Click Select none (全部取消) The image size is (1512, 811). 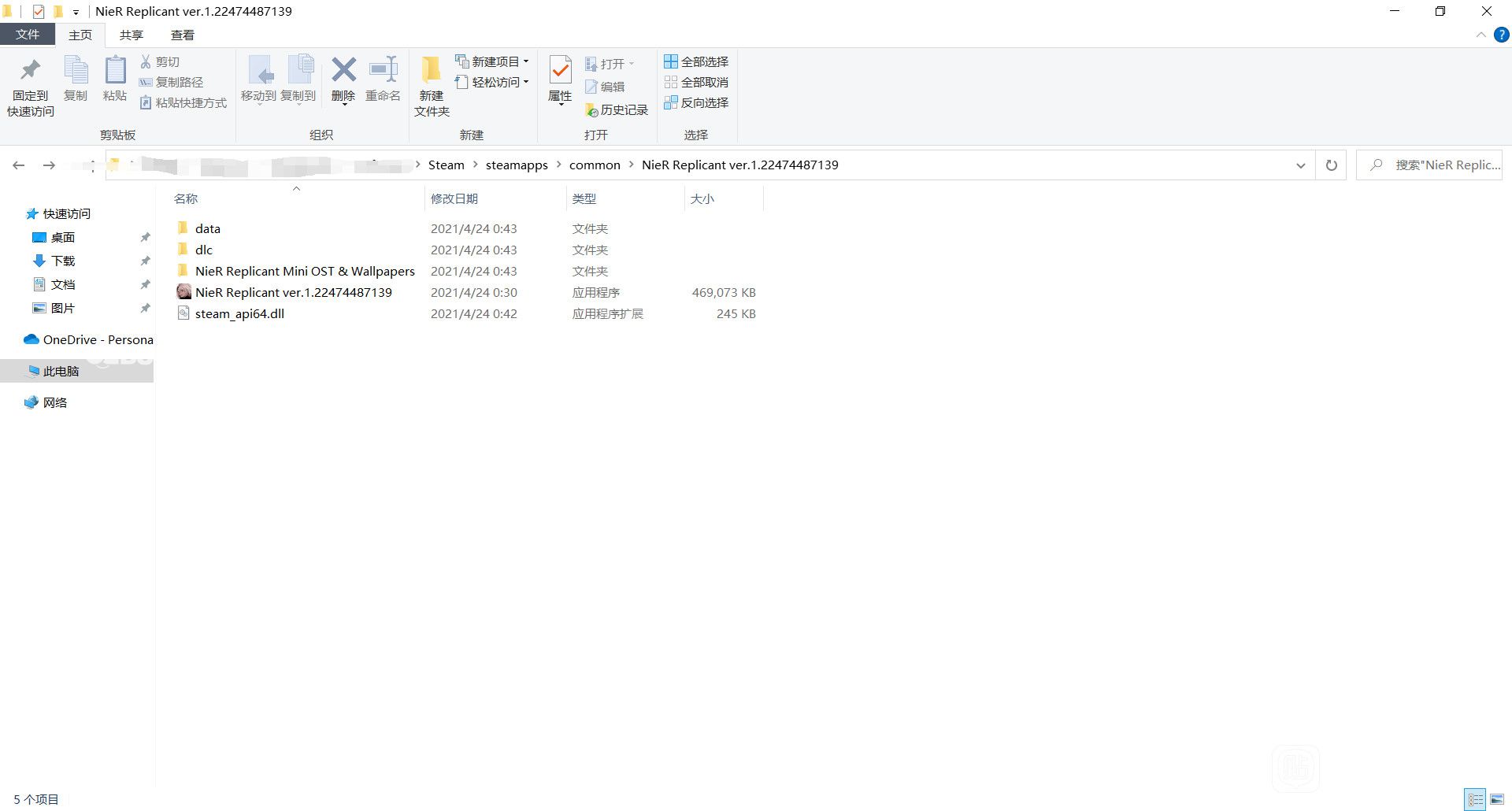(696, 82)
